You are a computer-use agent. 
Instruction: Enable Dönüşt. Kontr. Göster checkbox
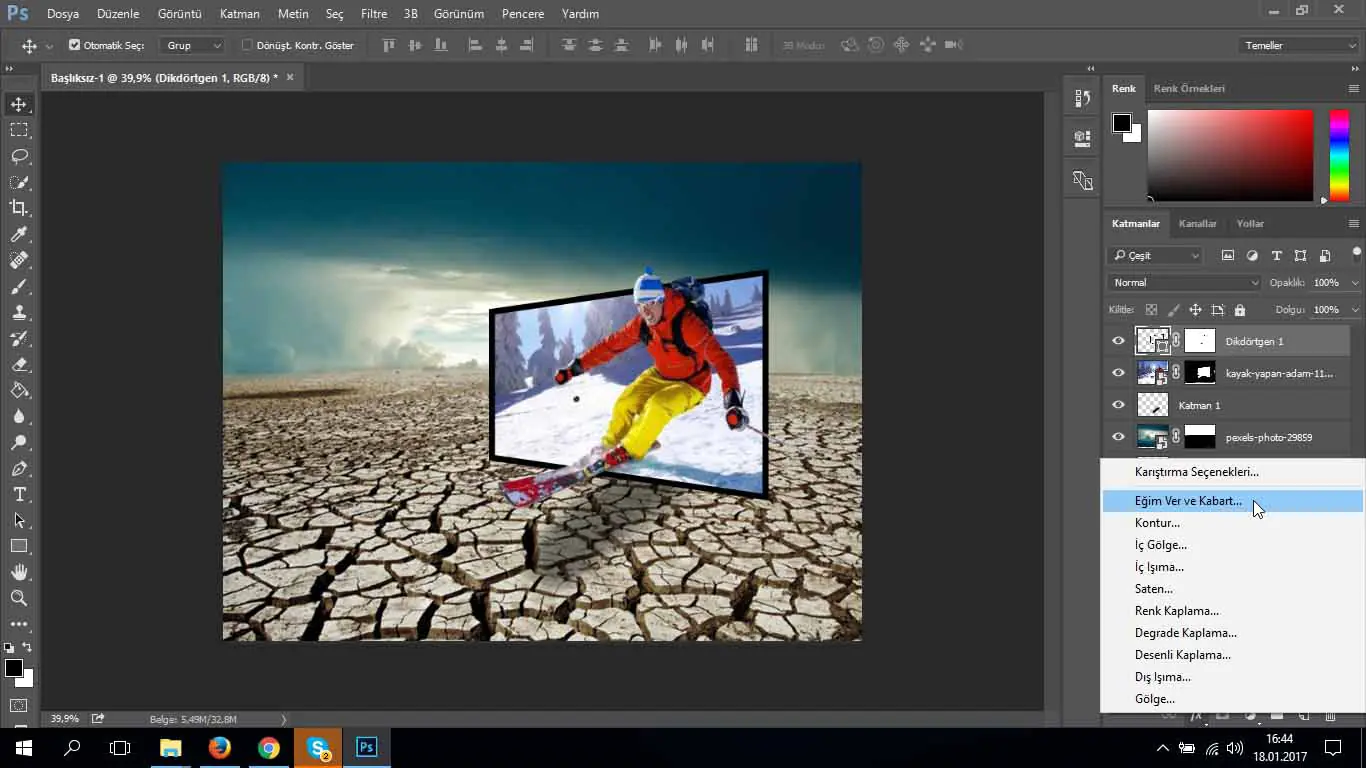click(x=247, y=45)
